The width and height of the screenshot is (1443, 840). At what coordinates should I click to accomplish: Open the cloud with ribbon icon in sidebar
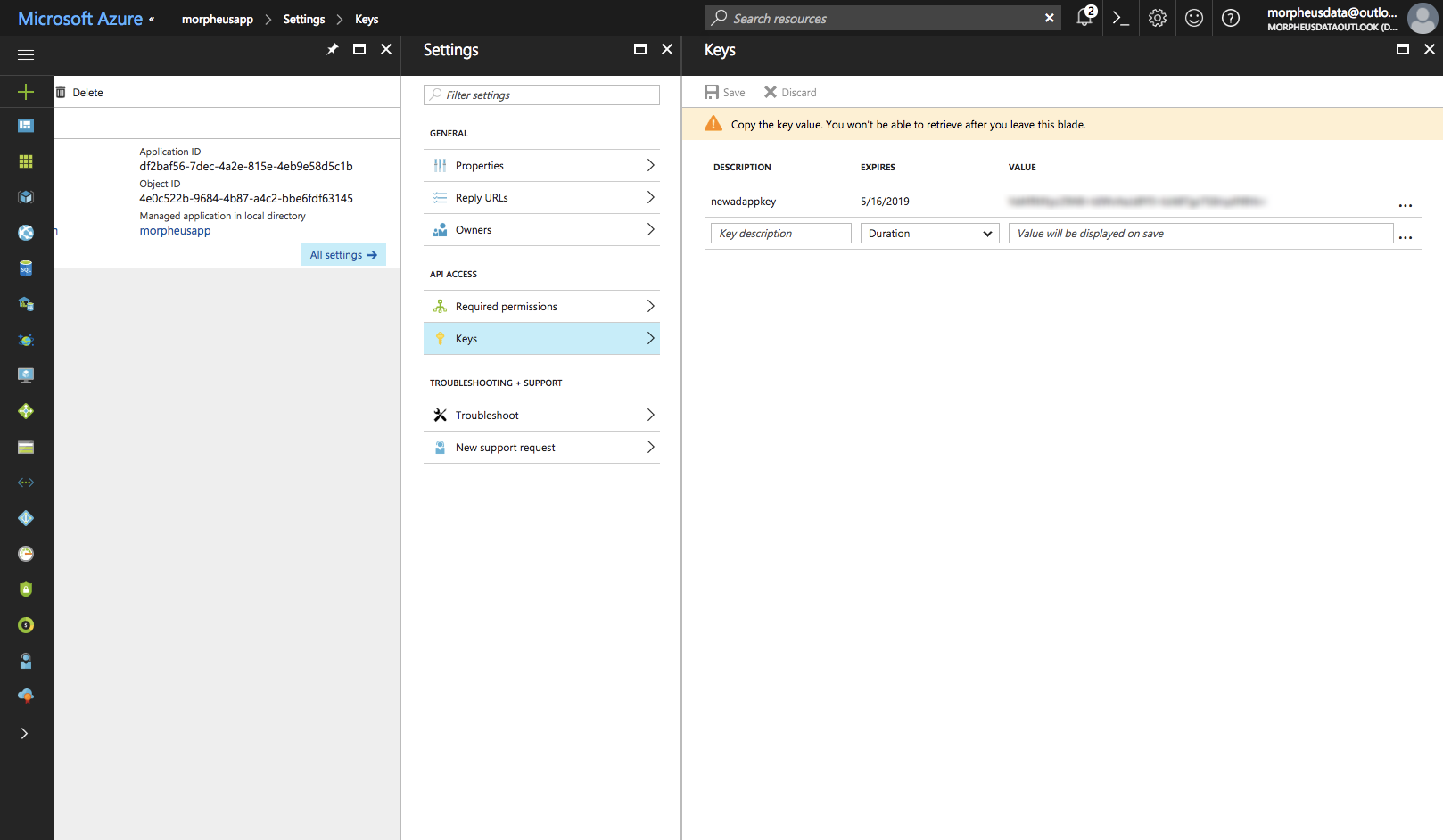pos(26,696)
